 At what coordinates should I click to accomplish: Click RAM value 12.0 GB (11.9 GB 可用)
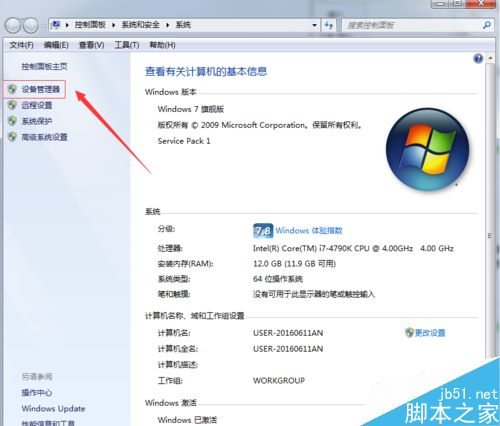pos(294,264)
